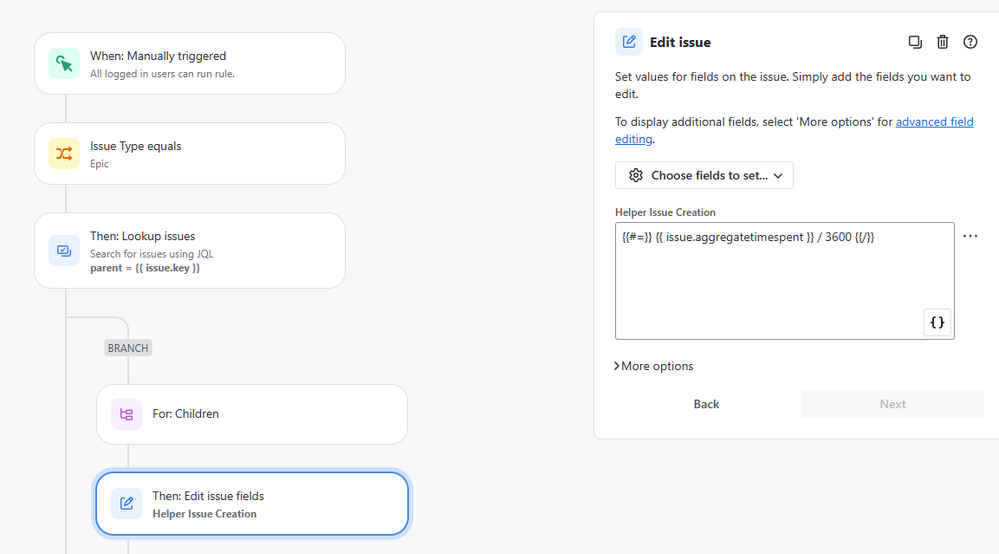
Task: Click the Back button
Action: click(x=706, y=404)
